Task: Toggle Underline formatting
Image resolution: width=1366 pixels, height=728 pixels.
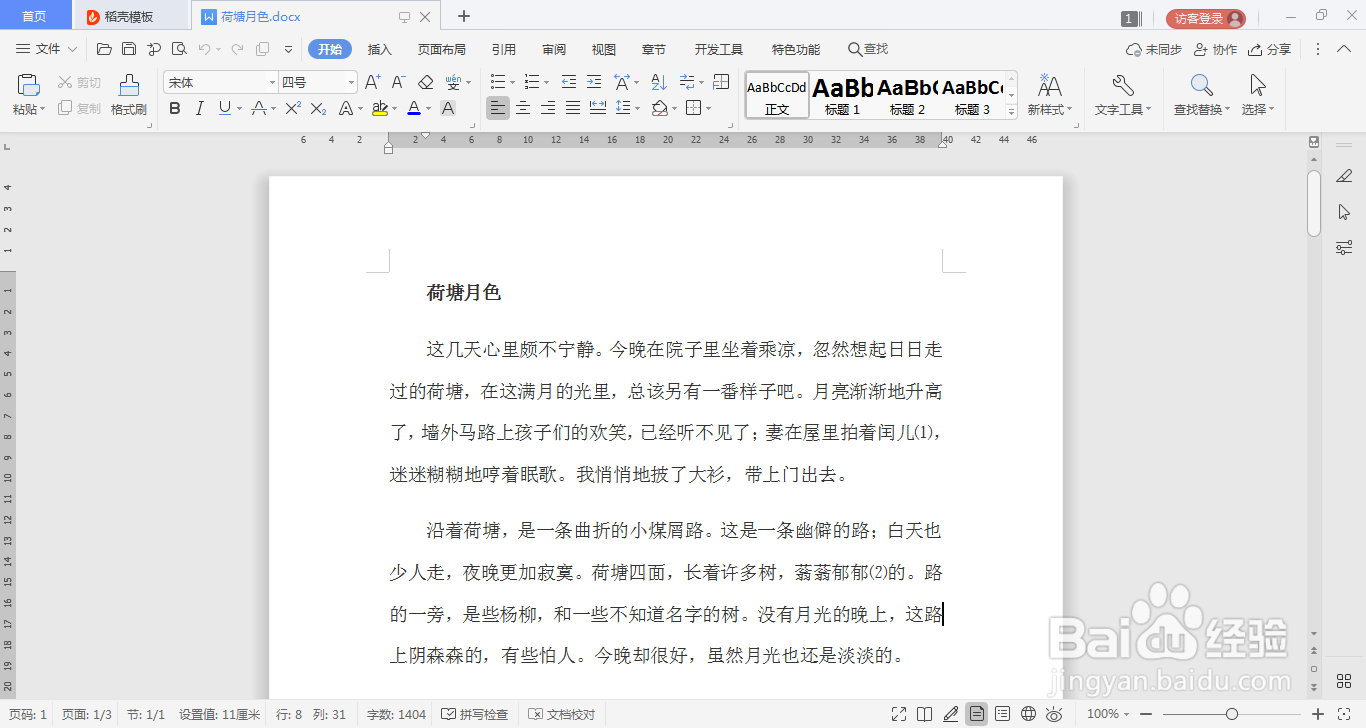Action: (224, 108)
